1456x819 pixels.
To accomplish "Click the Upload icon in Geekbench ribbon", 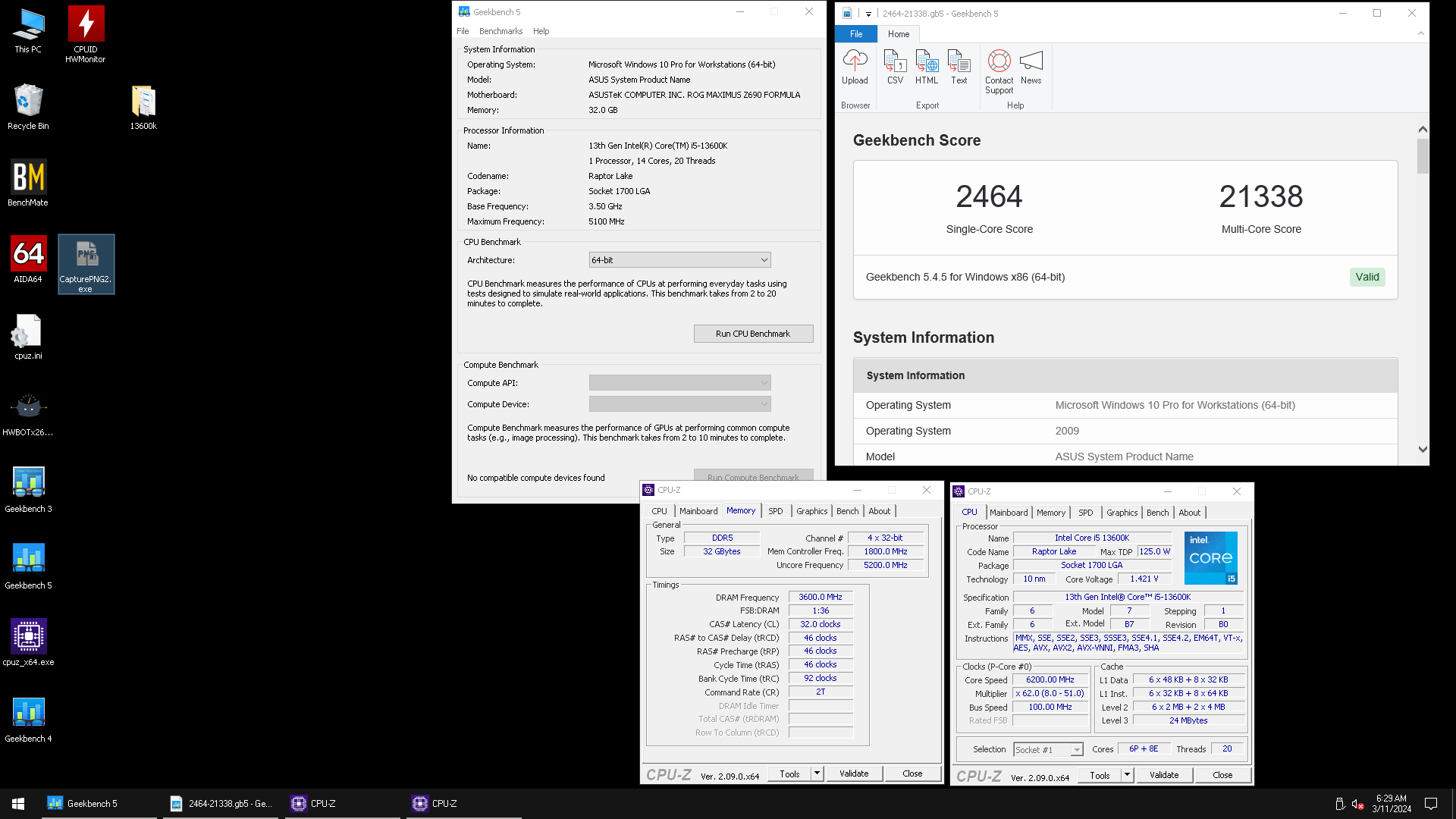I will click(x=855, y=67).
